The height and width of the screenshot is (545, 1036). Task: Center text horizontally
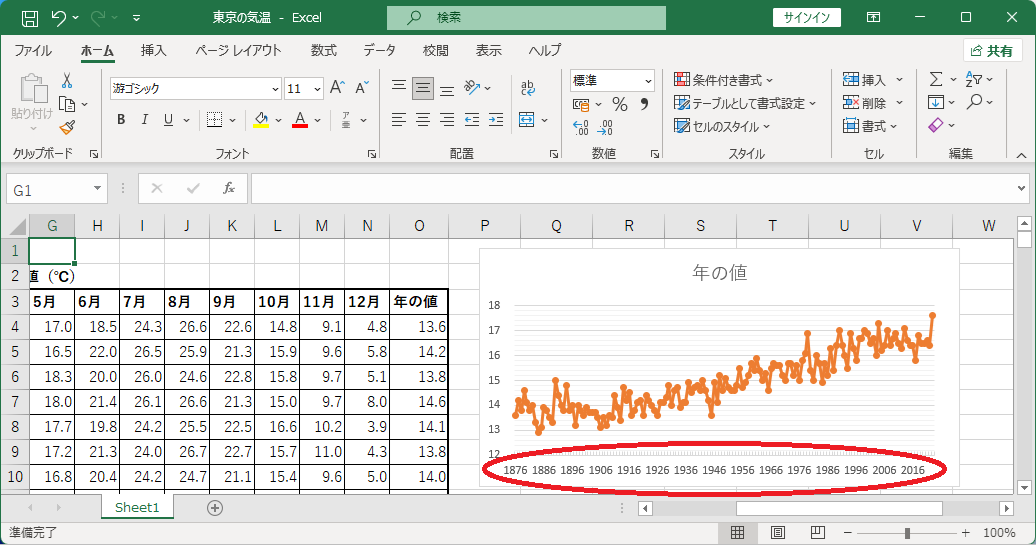click(x=423, y=120)
